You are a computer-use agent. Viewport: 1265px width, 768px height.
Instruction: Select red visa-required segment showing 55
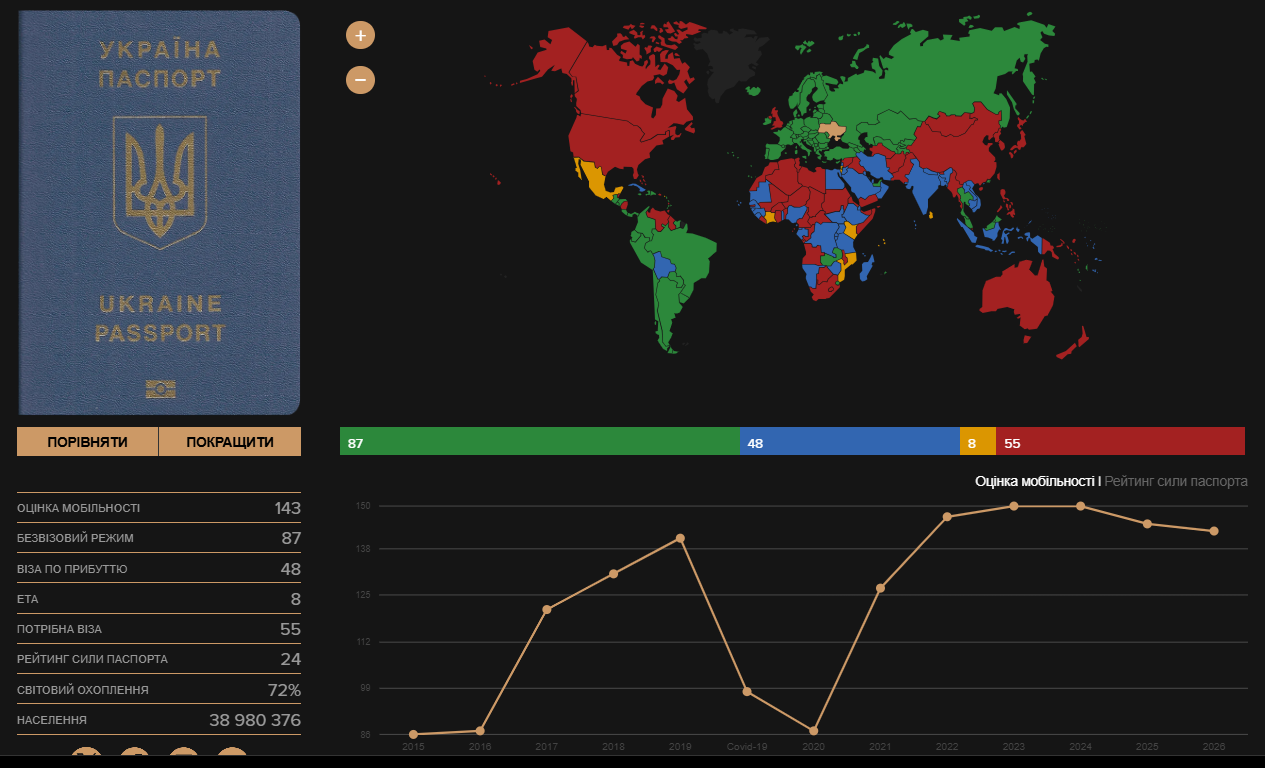[1120, 441]
